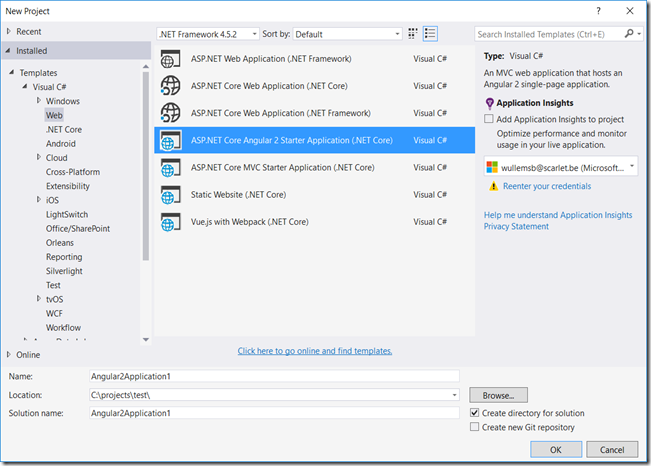Select the Android template category
Screen dimensions: 651x466
[61, 144]
